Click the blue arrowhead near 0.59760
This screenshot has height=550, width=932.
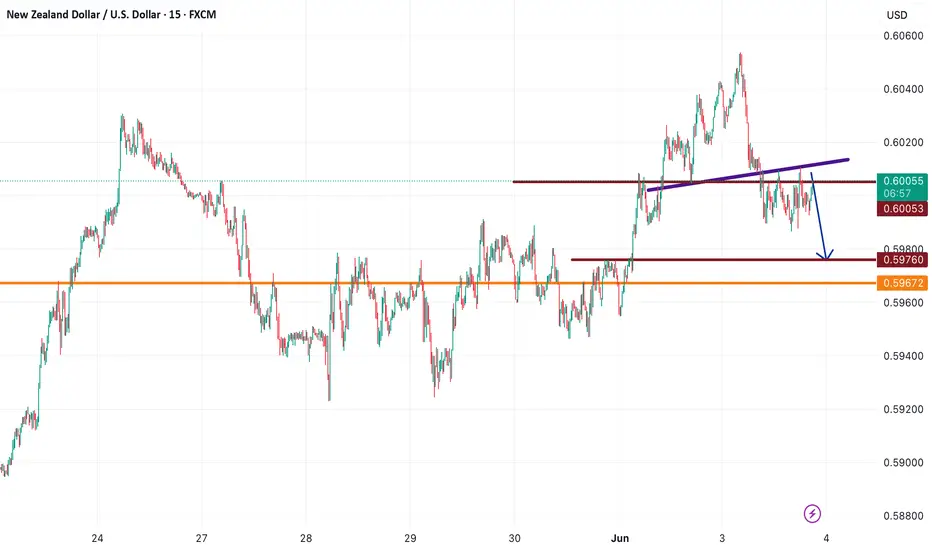pos(825,254)
